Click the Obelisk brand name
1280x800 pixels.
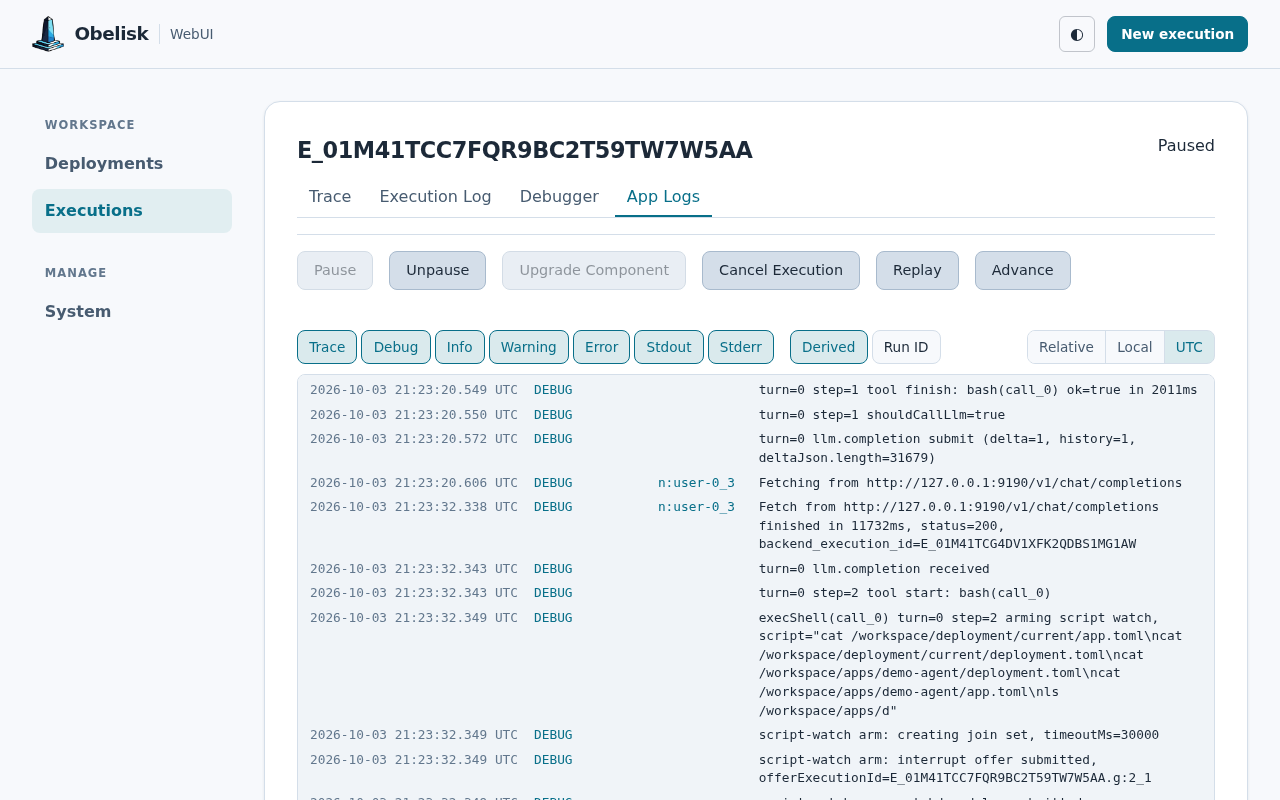pyautogui.click(x=111, y=34)
